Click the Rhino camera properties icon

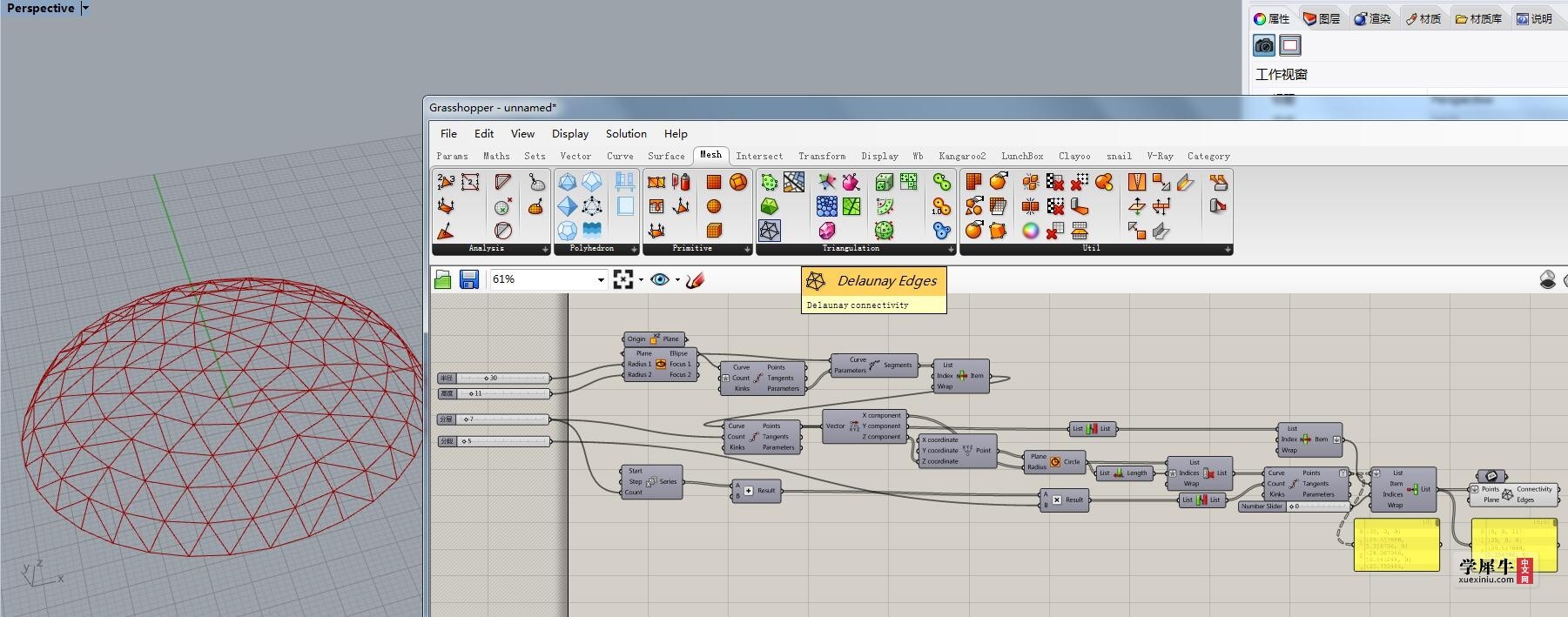click(1264, 45)
